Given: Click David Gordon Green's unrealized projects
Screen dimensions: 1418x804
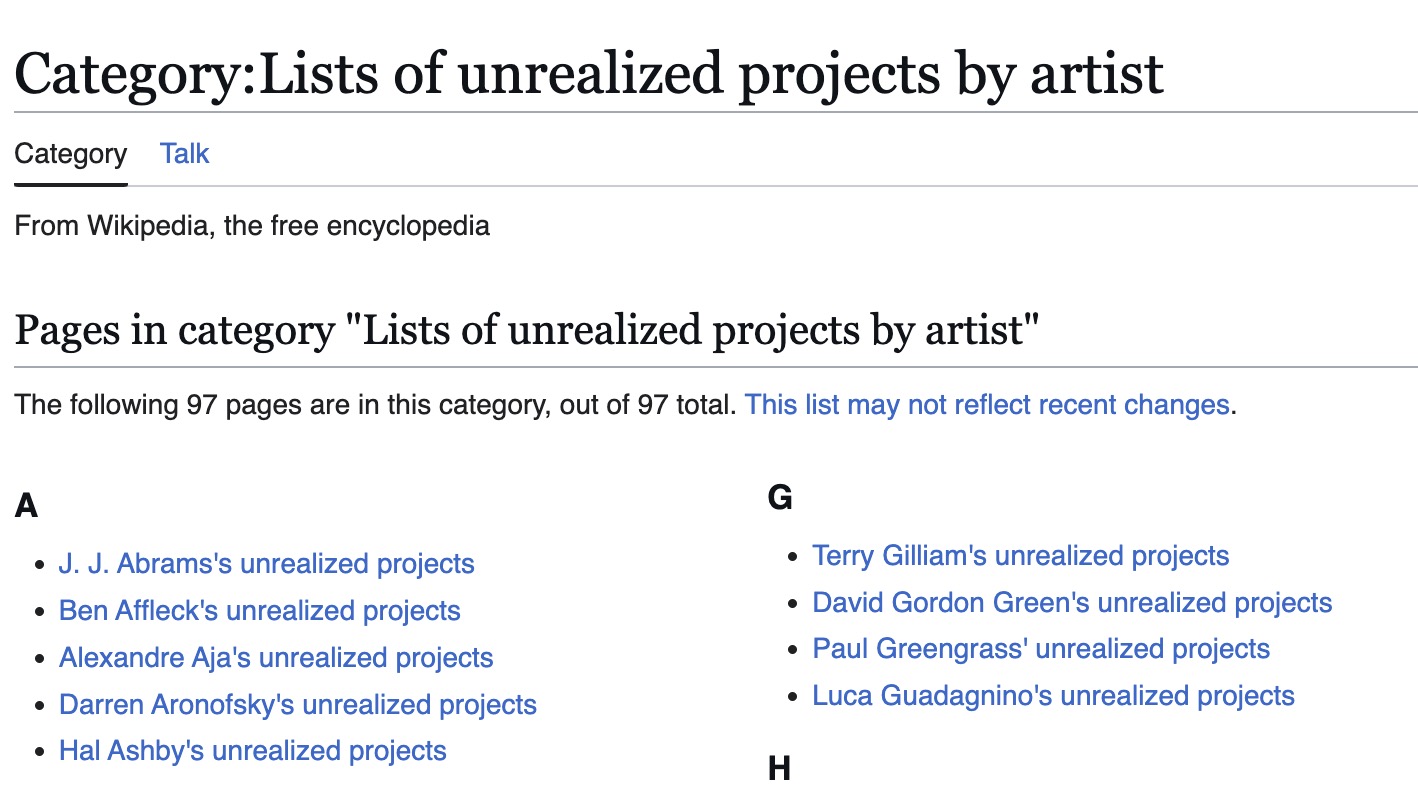Looking at the screenshot, I should 1072,603.
